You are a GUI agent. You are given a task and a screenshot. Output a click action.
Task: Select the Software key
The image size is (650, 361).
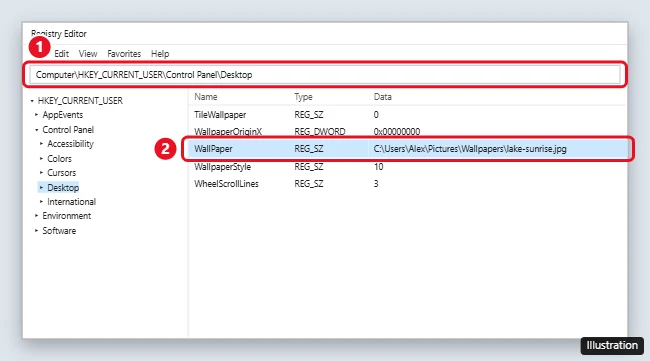pyautogui.click(x=59, y=231)
